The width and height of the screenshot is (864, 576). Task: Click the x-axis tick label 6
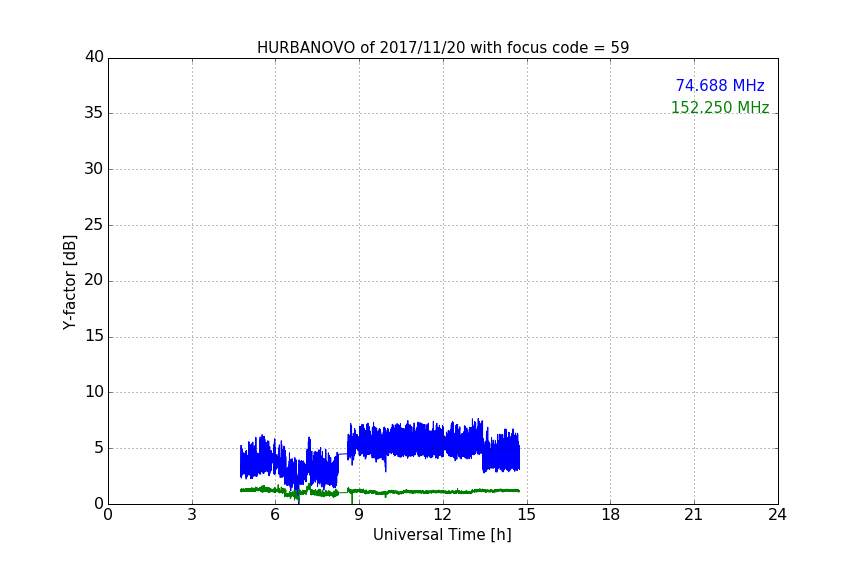(275, 515)
